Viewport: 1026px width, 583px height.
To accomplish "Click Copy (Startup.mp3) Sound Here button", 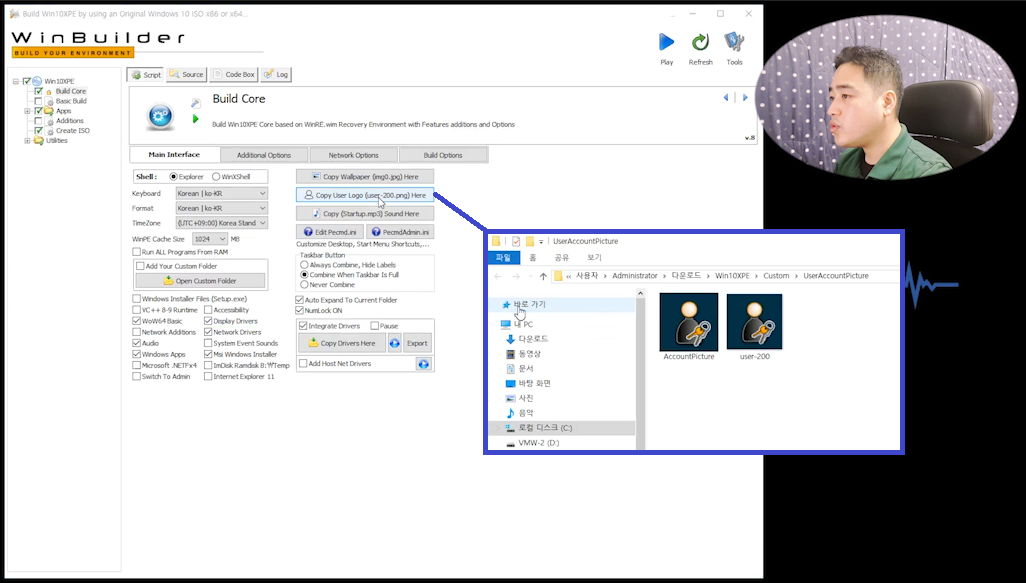I will [364, 213].
